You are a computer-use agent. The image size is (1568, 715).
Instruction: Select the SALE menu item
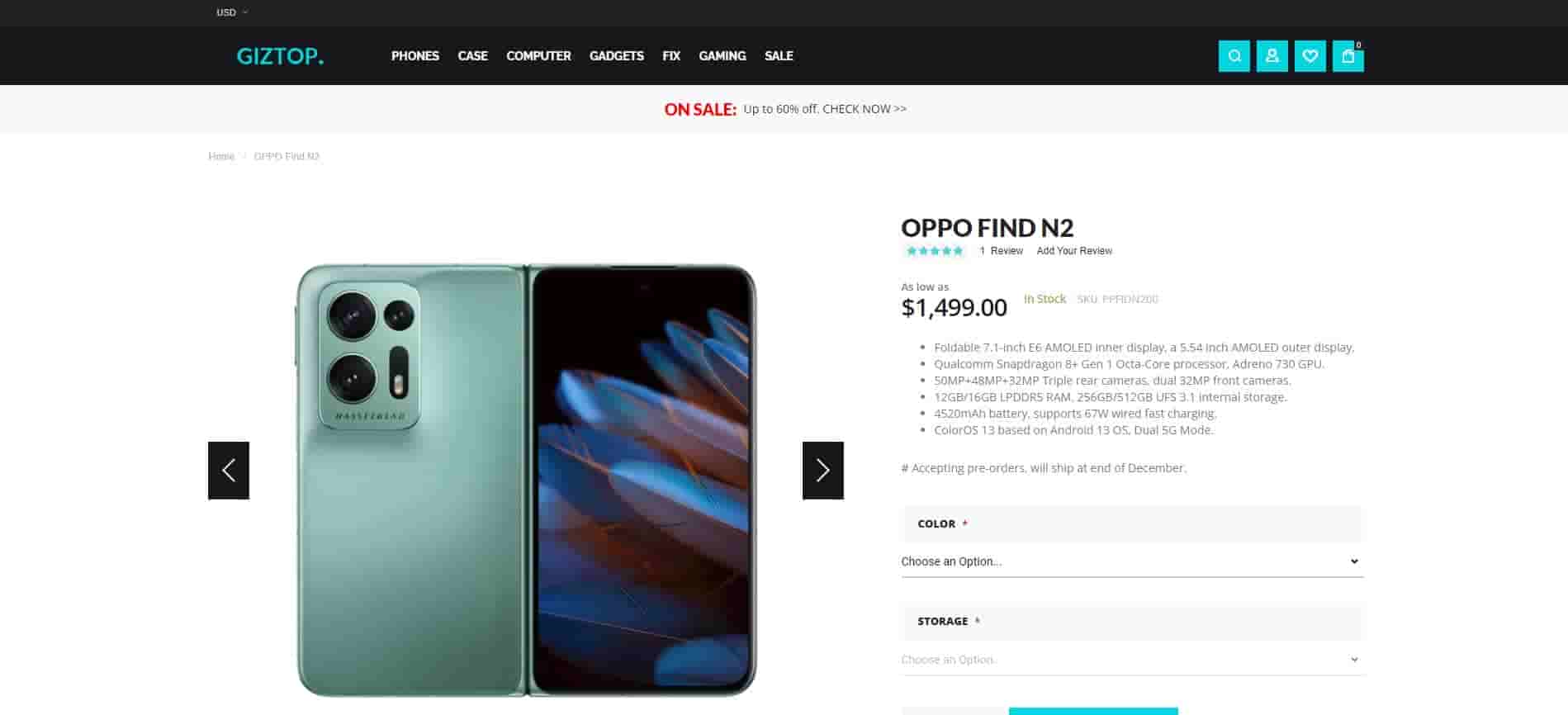[x=779, y=56]
